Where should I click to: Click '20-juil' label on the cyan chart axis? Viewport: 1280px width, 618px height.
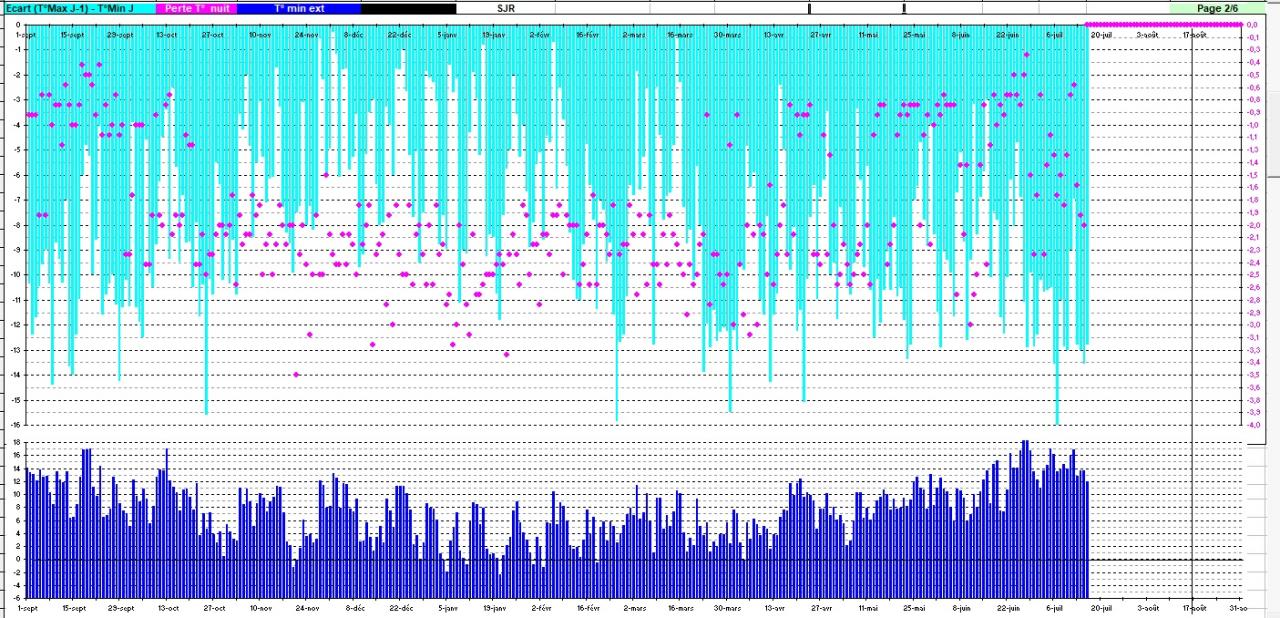(x=1101, y=34)
